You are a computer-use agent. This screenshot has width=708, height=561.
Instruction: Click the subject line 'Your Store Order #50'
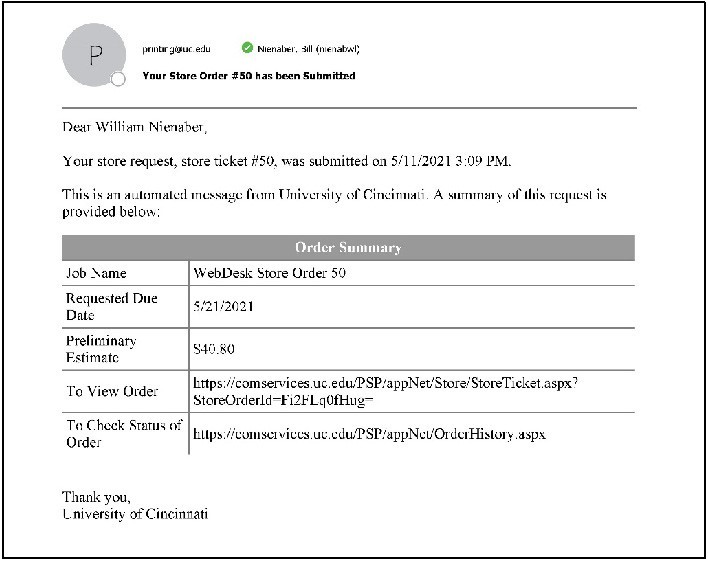[x=248, y=75]
